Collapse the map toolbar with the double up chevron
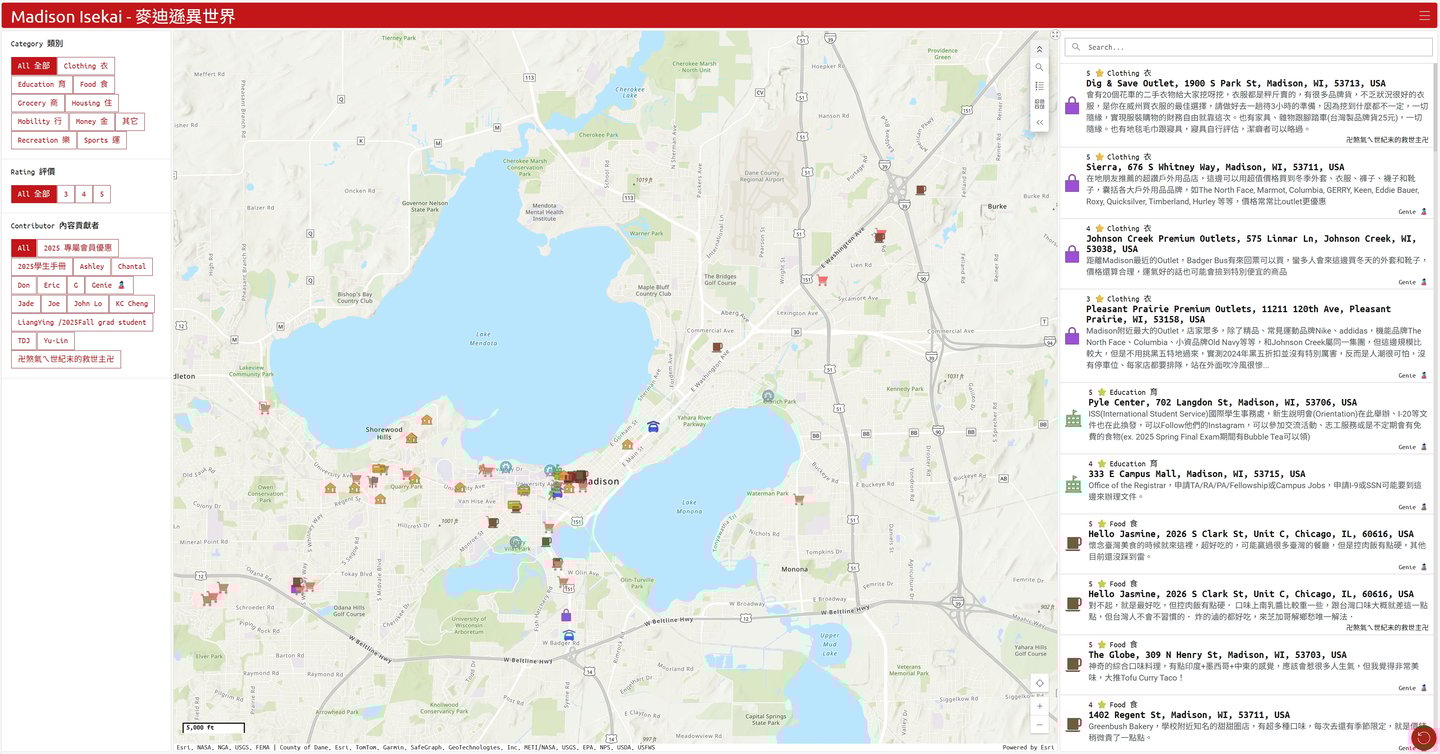1440x754 pixels. (1040, 48)
